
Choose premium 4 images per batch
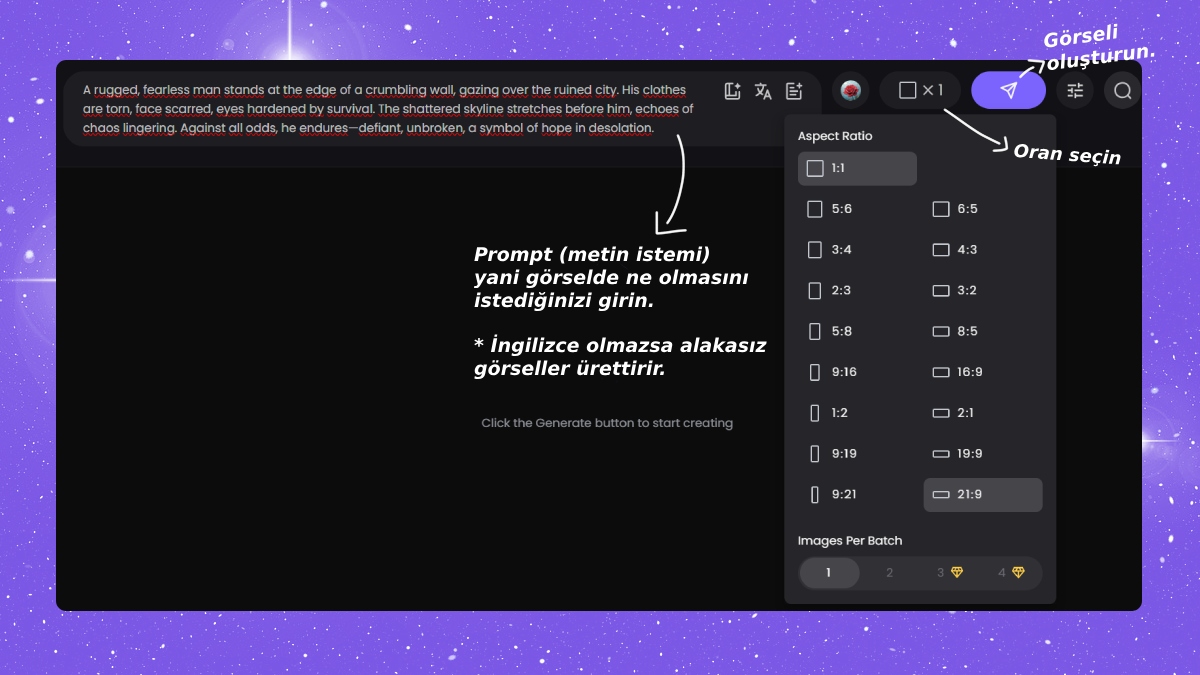[x=1011, y=573]
